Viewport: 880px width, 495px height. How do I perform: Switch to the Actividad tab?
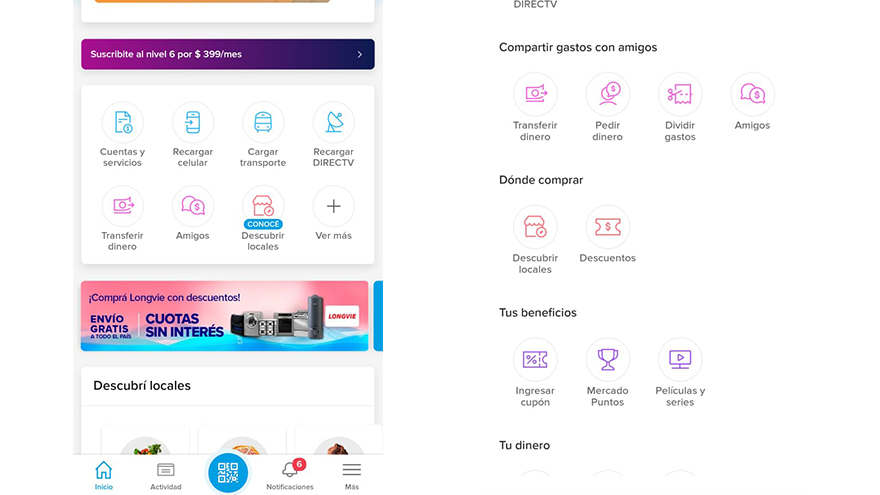166,475
